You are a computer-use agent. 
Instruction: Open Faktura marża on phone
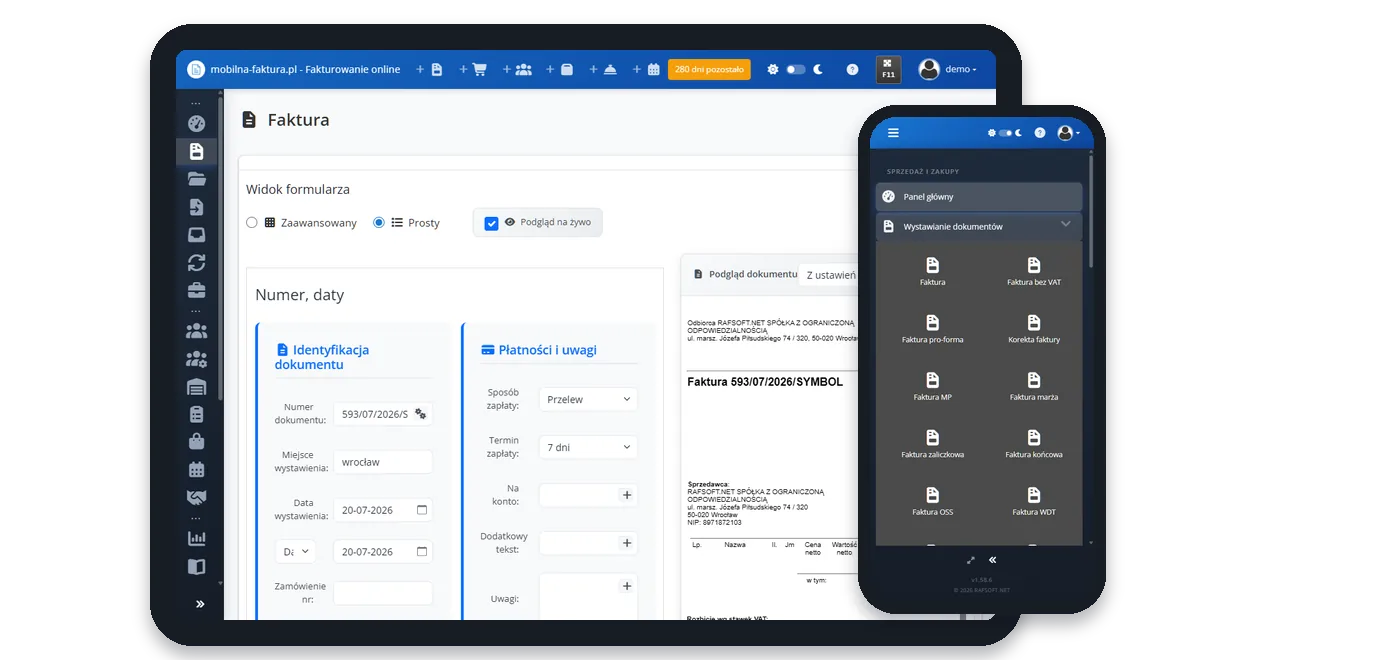coord(1034,386)
